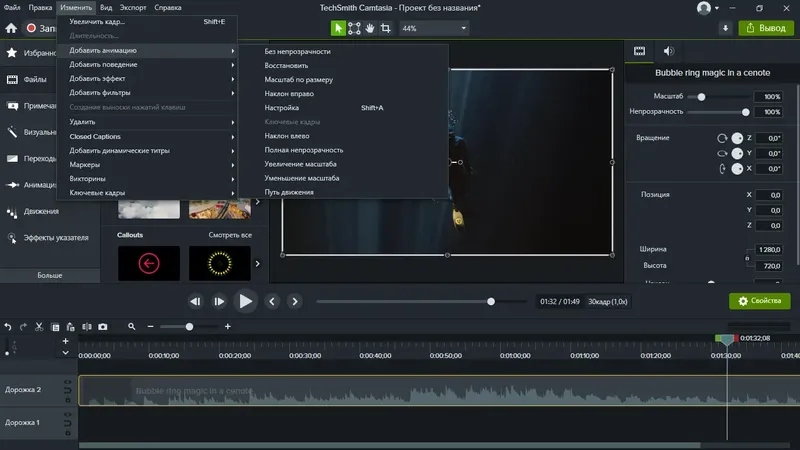
Task: Click the Непрозрачность slider handle
Action: [x=746, y=112]
